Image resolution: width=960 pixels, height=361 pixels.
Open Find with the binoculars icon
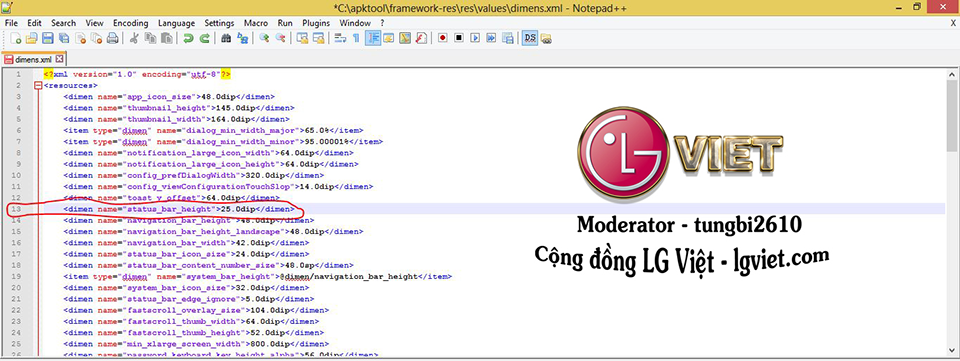pos(227,38)
